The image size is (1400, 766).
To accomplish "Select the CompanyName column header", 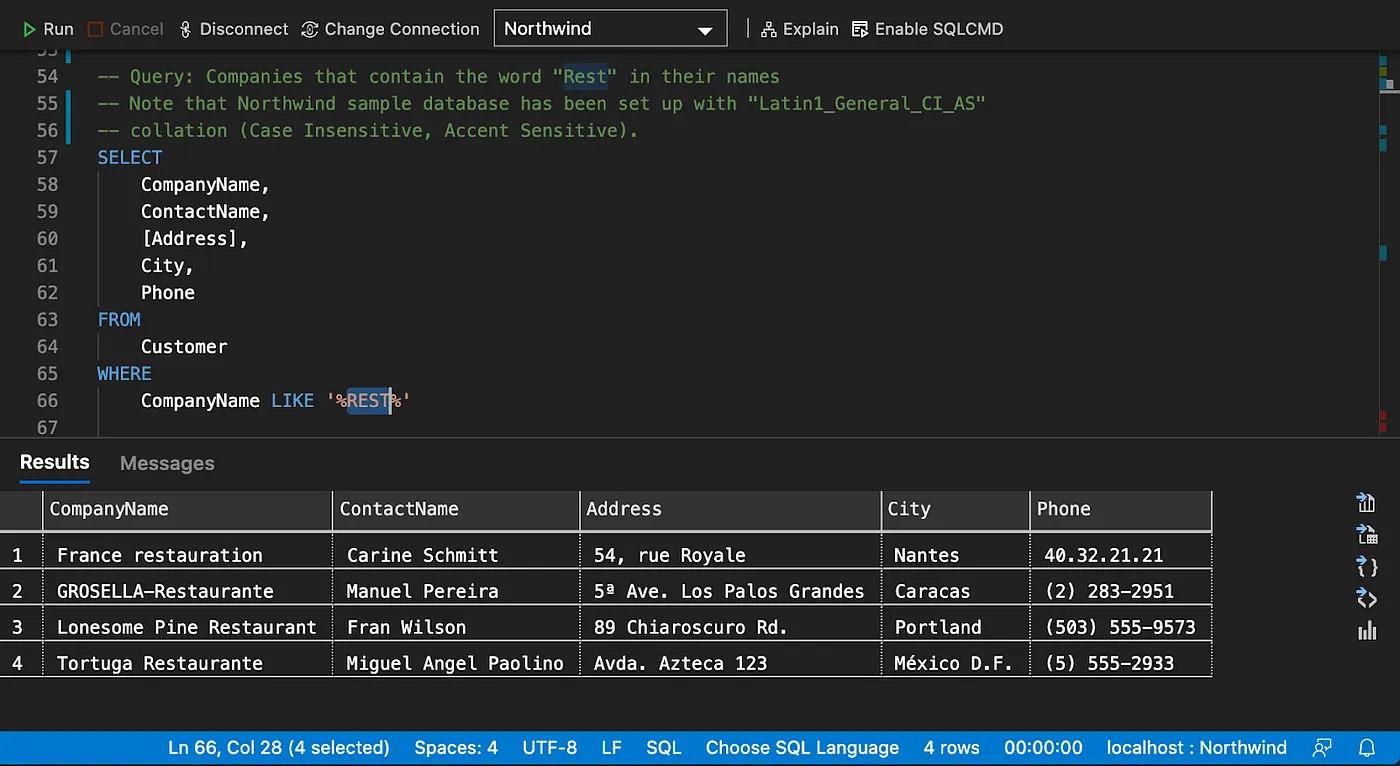I will coord(188,509).
